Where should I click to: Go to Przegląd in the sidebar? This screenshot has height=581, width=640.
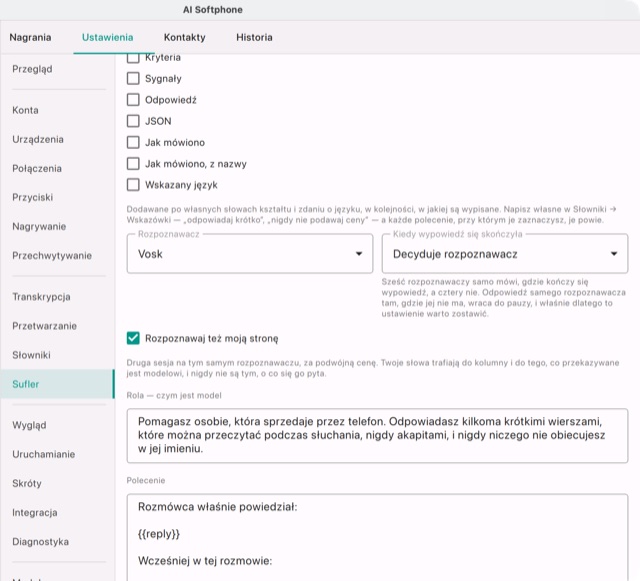[57, 69]
